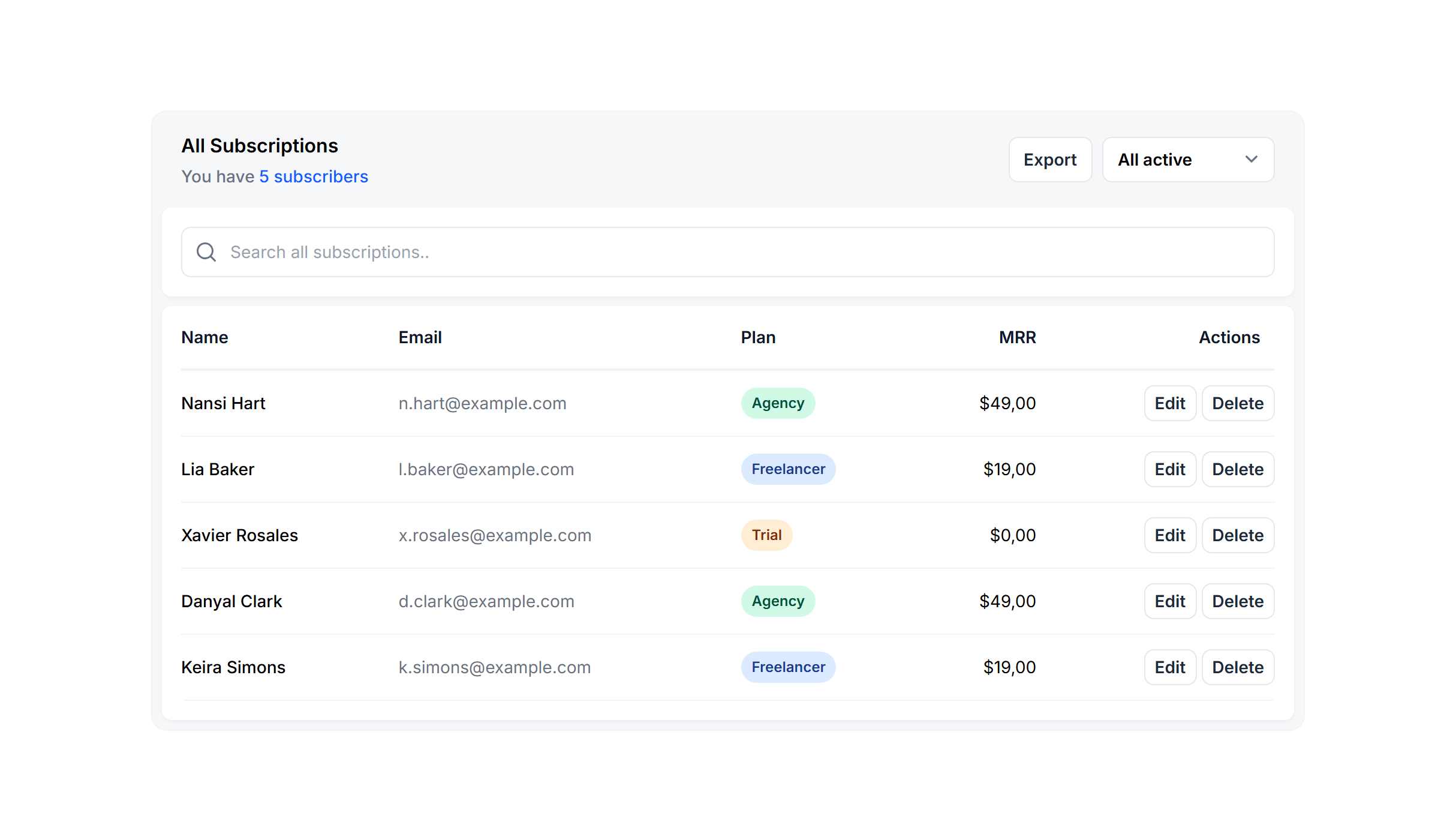Click email x.rosales@example.com
Viewport: 1456px width, 840px height.
pyautogui.click(x=495, y=535)
